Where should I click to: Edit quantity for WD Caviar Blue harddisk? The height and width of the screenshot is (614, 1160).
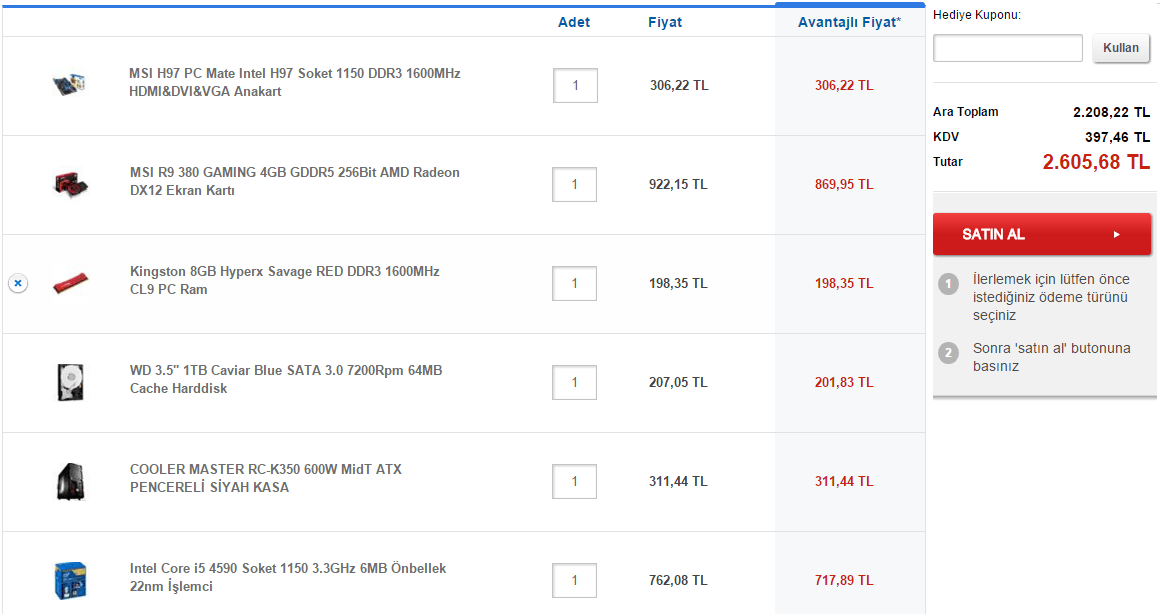pos(575,383)
